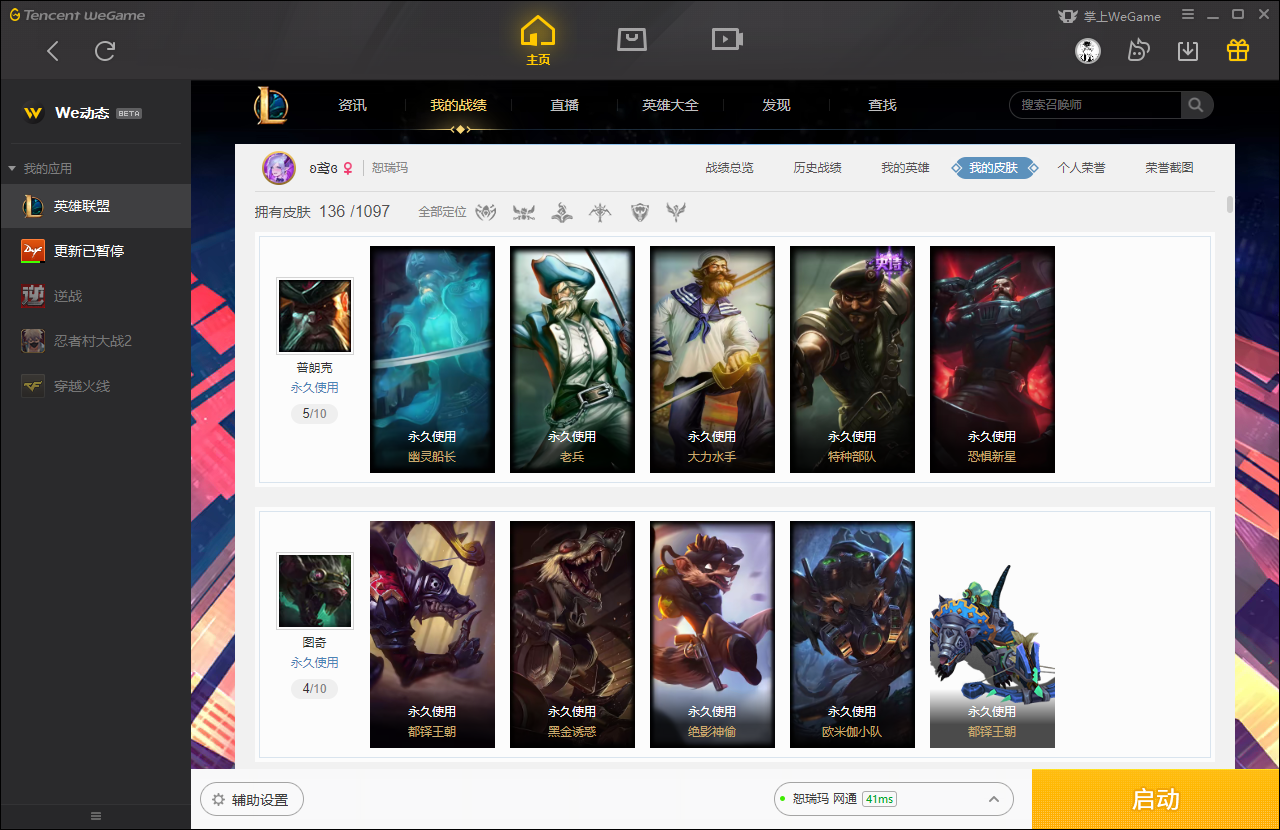Filter skins by support role icon
The height and width of the screenshot is (830, 1280).
click(x=677, y=212)
